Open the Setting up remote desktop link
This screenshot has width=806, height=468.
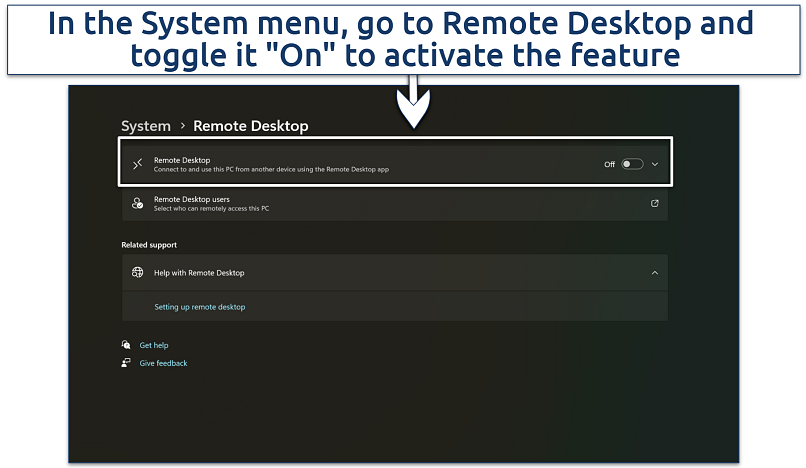(x=199, y=307)
